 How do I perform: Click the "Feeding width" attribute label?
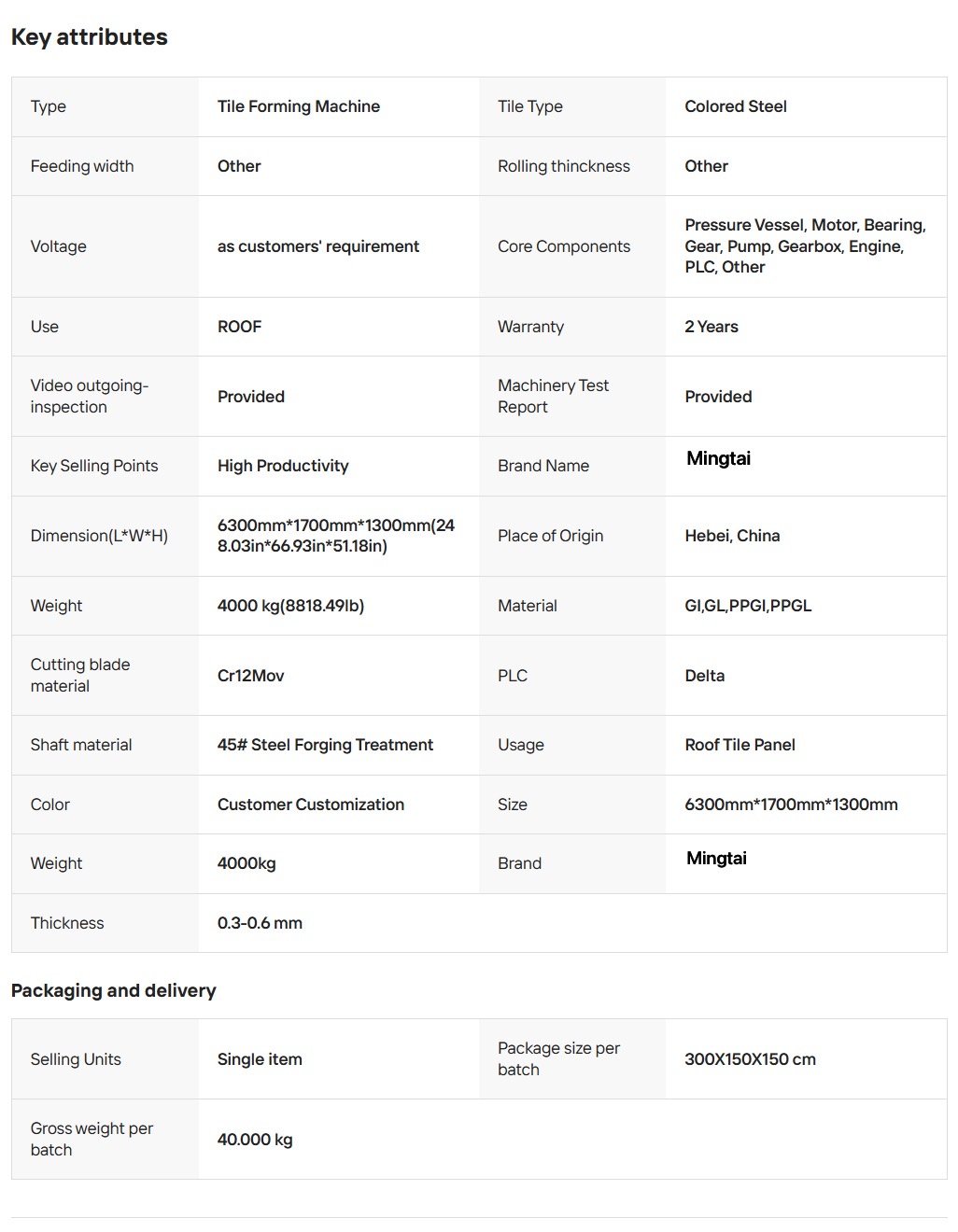click(82, 166)
